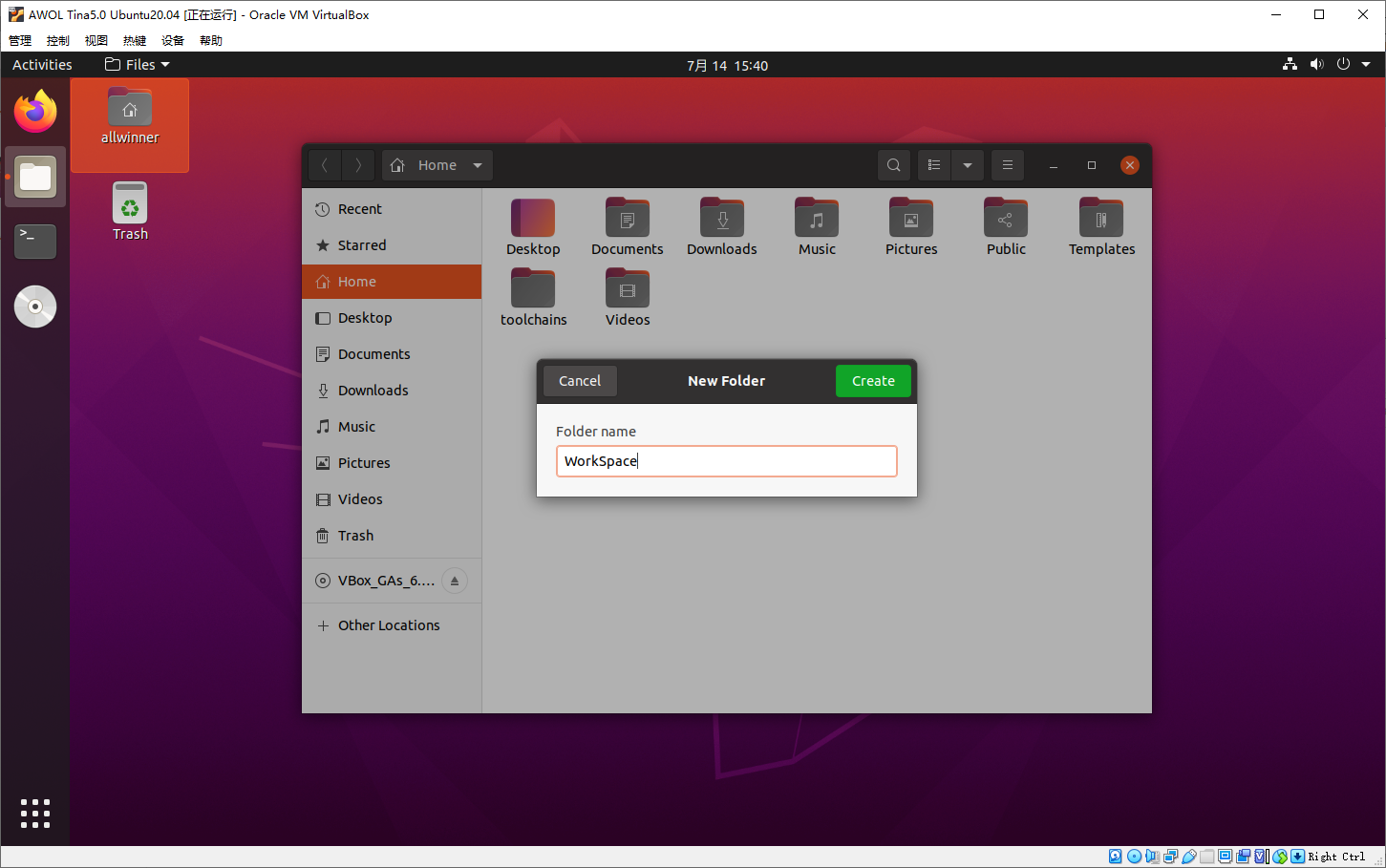1386x868 pixels.
Task: Click the Trash desktop icon
Action: point(130,212)
